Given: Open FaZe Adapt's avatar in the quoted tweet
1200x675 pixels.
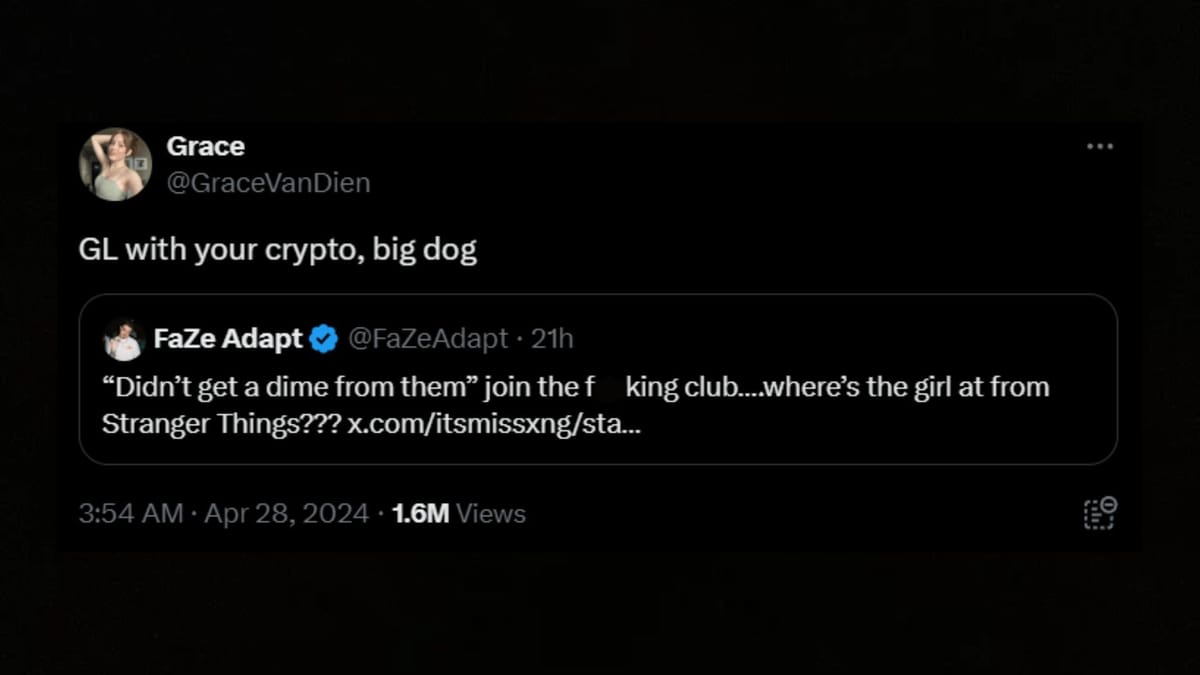Looking at the screenshot, I should point(121,338).
